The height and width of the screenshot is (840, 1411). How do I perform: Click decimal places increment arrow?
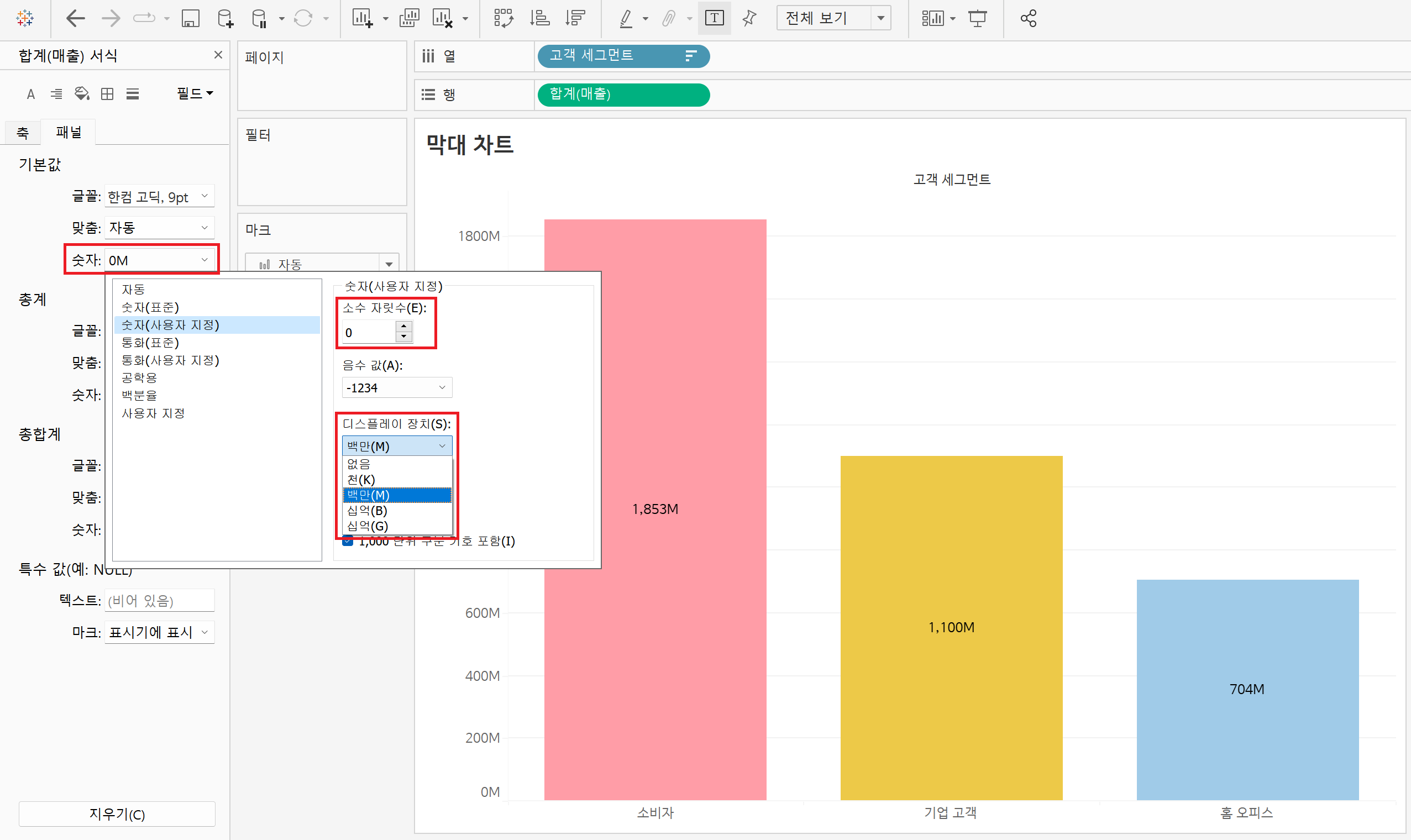[403, 327]
